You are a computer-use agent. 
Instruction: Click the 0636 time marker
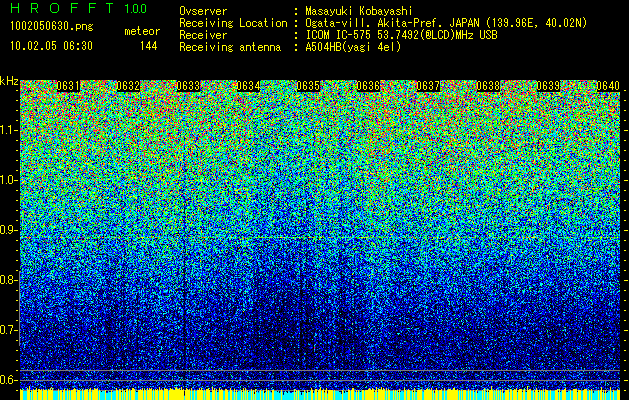[x=368, y=86]
